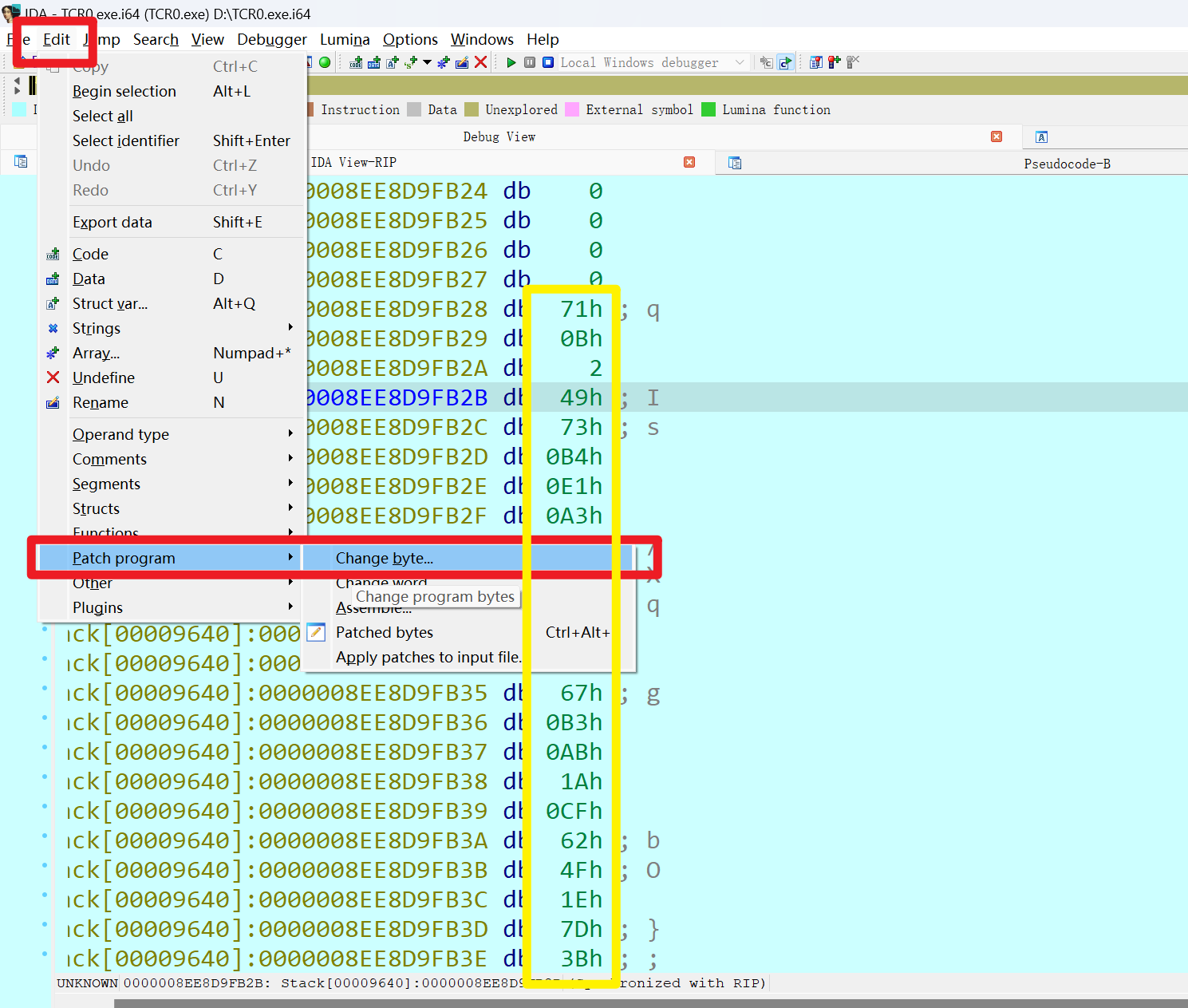This screenshot has width=1188, height=1008.
Task: Click the Rename pencil icon in toolbar
Action: pos(462,62)
